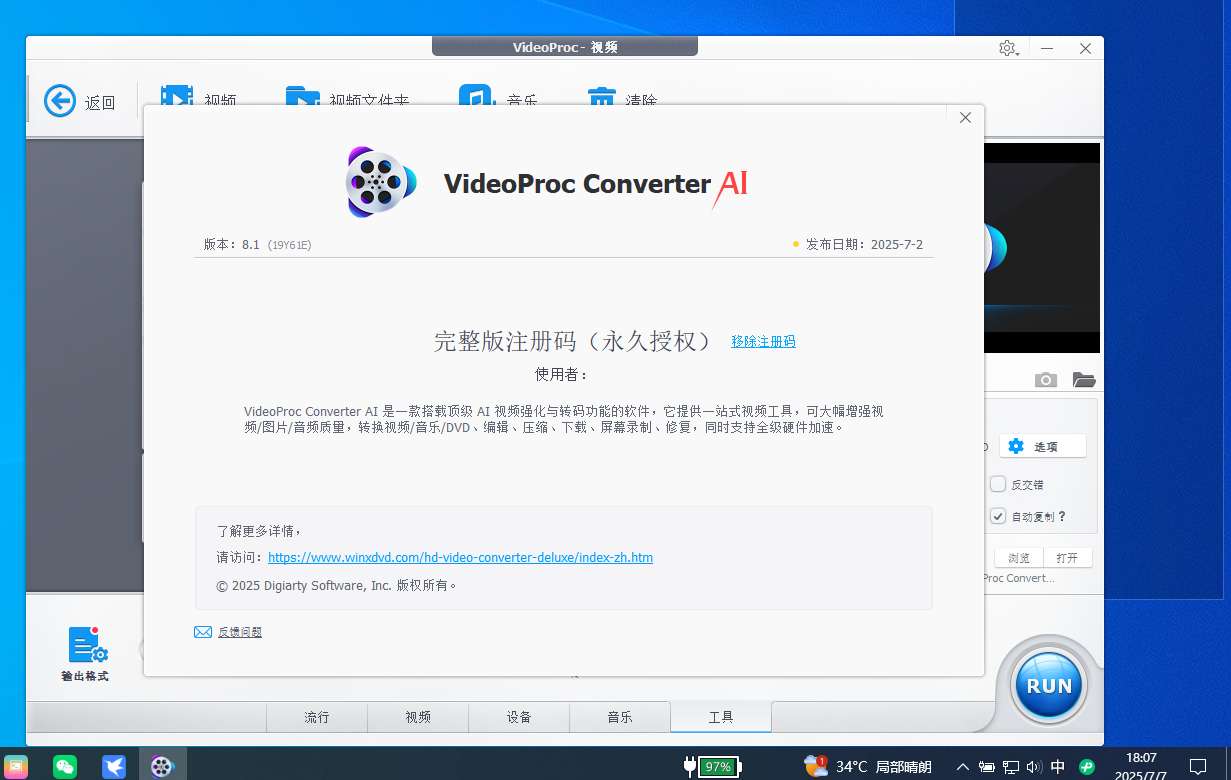Screen dimensions: 1231x780
Task: Click the green tray app icon
Action: 1087,767
